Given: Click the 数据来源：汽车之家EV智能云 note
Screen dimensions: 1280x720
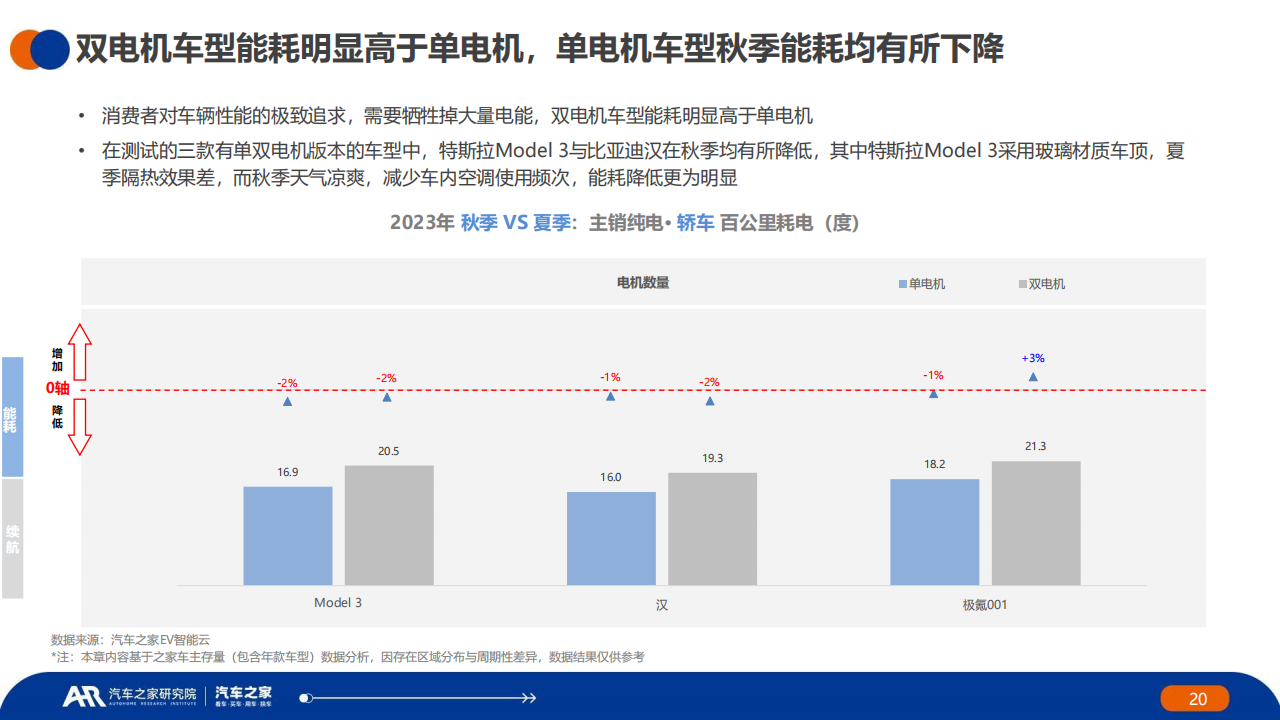Looking at the screenshot, I should [x=131, y=640].
